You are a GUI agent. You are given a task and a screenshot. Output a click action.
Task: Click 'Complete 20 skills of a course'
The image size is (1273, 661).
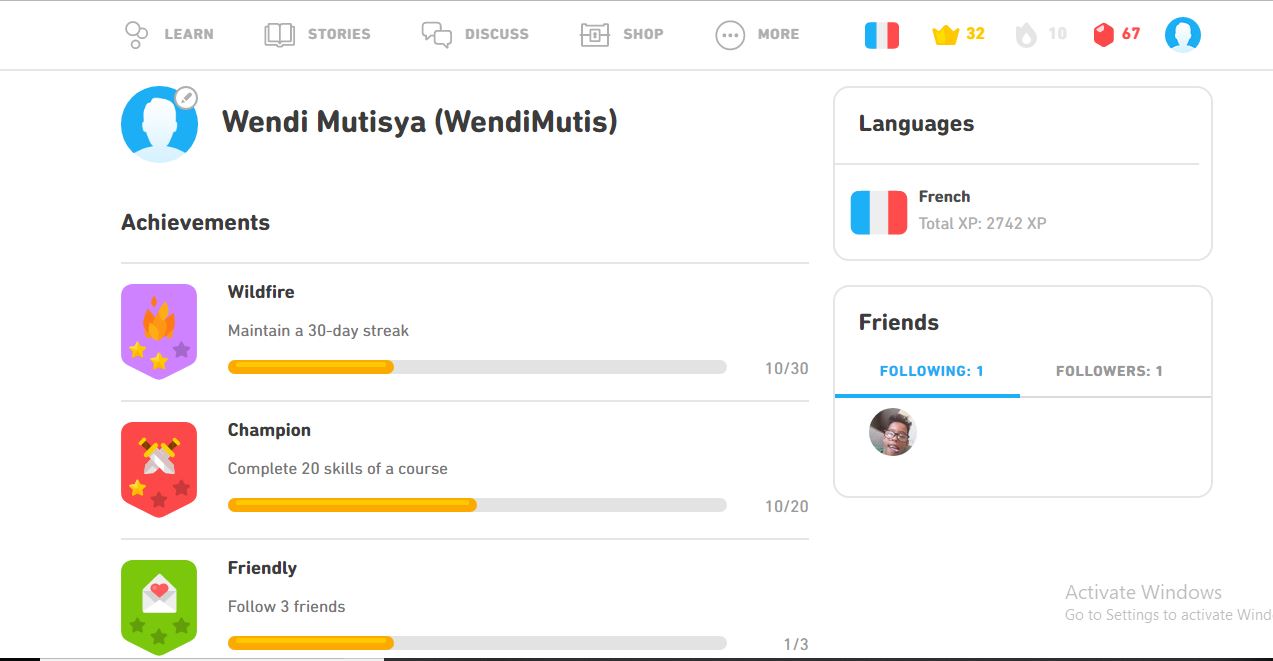(x=337, y=469)
